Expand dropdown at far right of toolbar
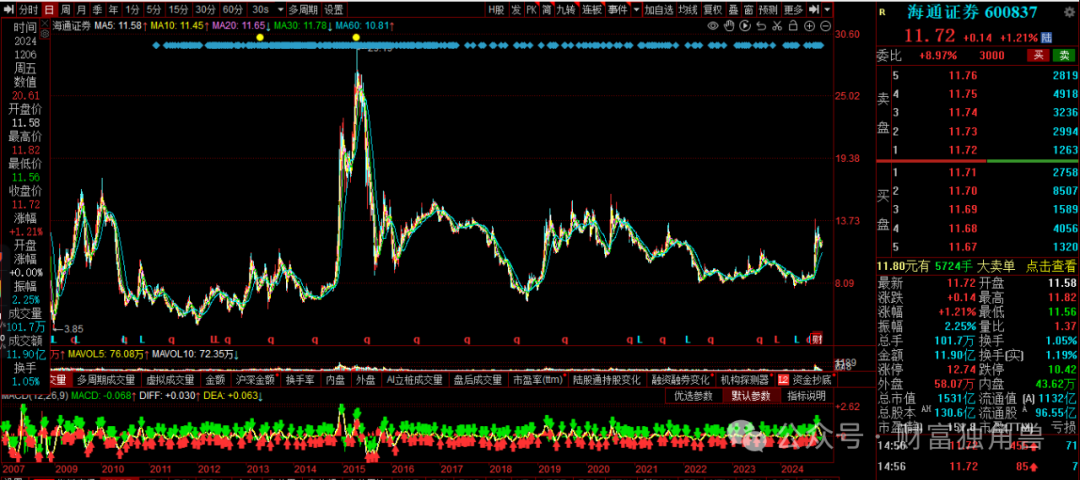This screenshot has height=480, width=1080. tap(827, 10)
